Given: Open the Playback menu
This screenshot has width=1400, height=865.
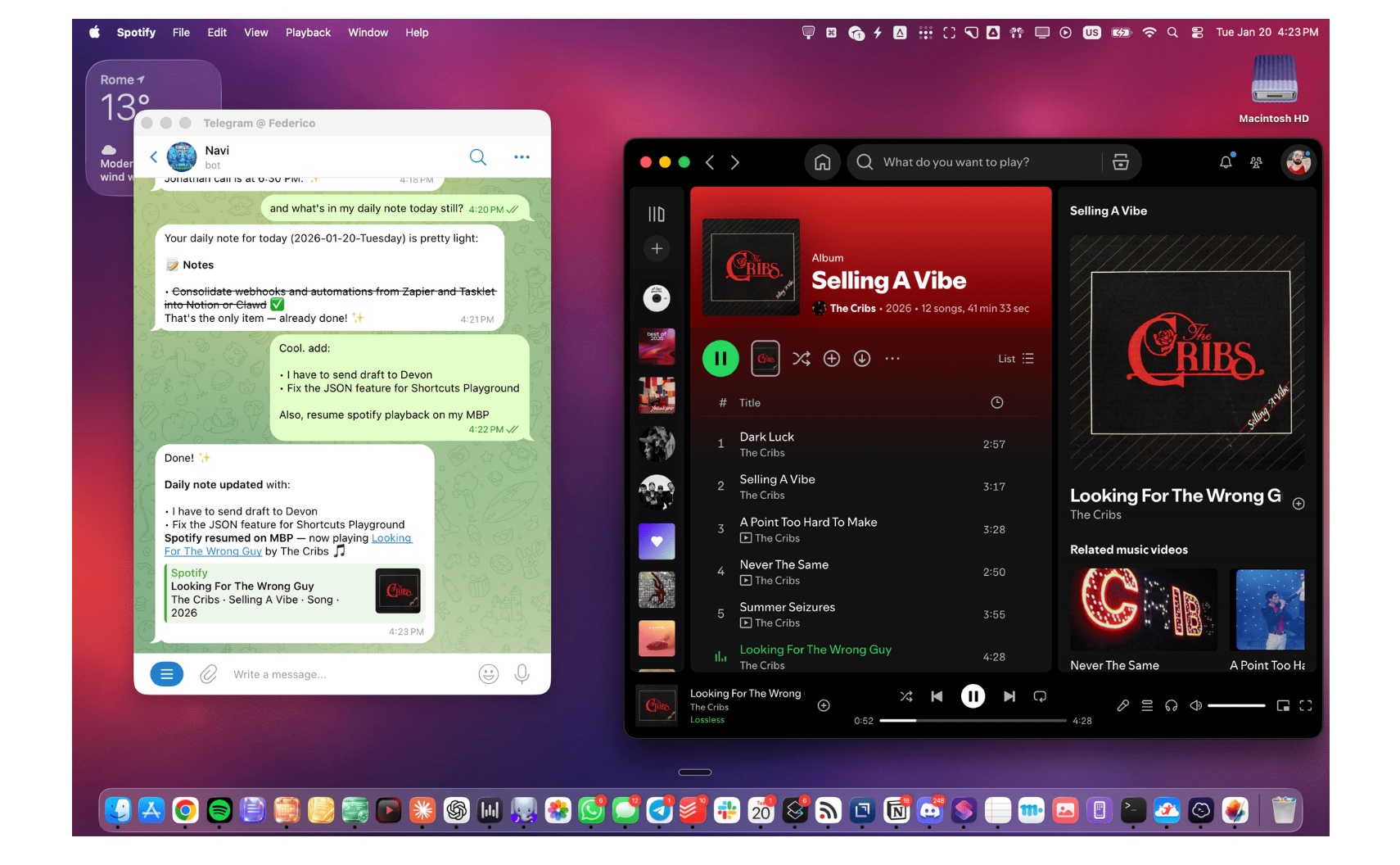Looking at the screenshot, I should click(x=308, y=33).
